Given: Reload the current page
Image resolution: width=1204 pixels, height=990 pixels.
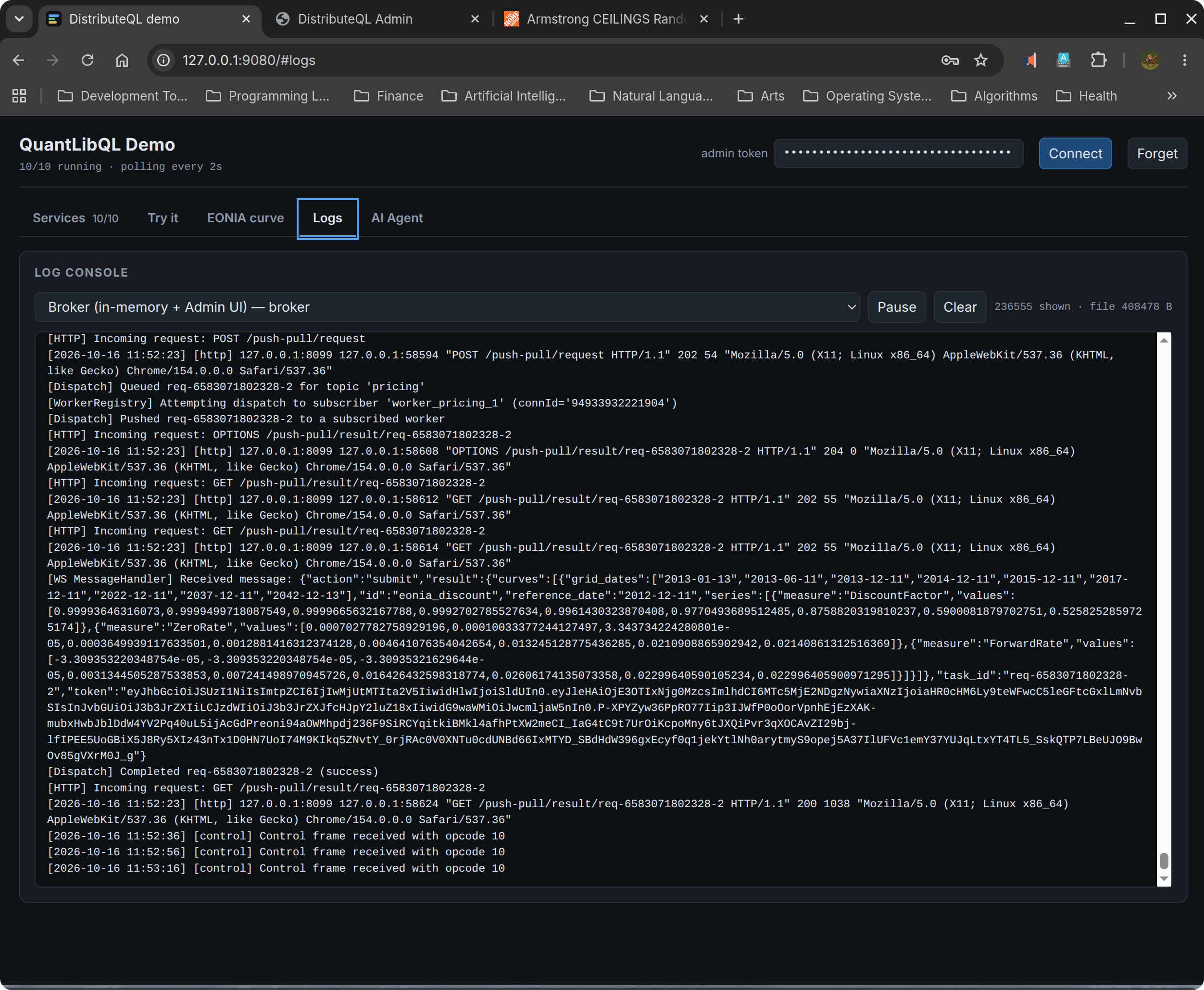Looking at the screenshot, I should [87, 60].
